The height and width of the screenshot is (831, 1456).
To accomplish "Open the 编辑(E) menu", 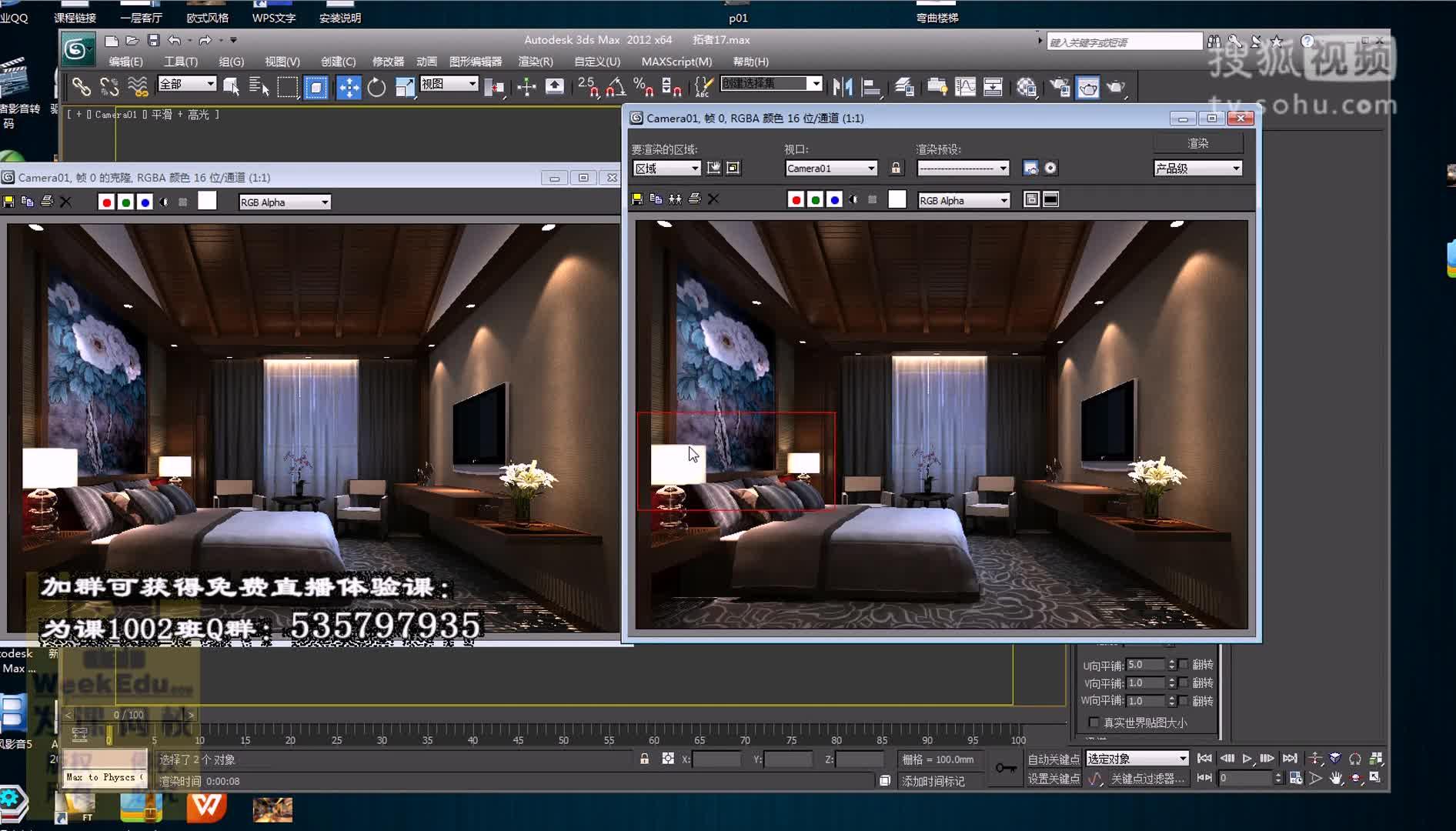I will pyautogui.click(x=125, y=62).
